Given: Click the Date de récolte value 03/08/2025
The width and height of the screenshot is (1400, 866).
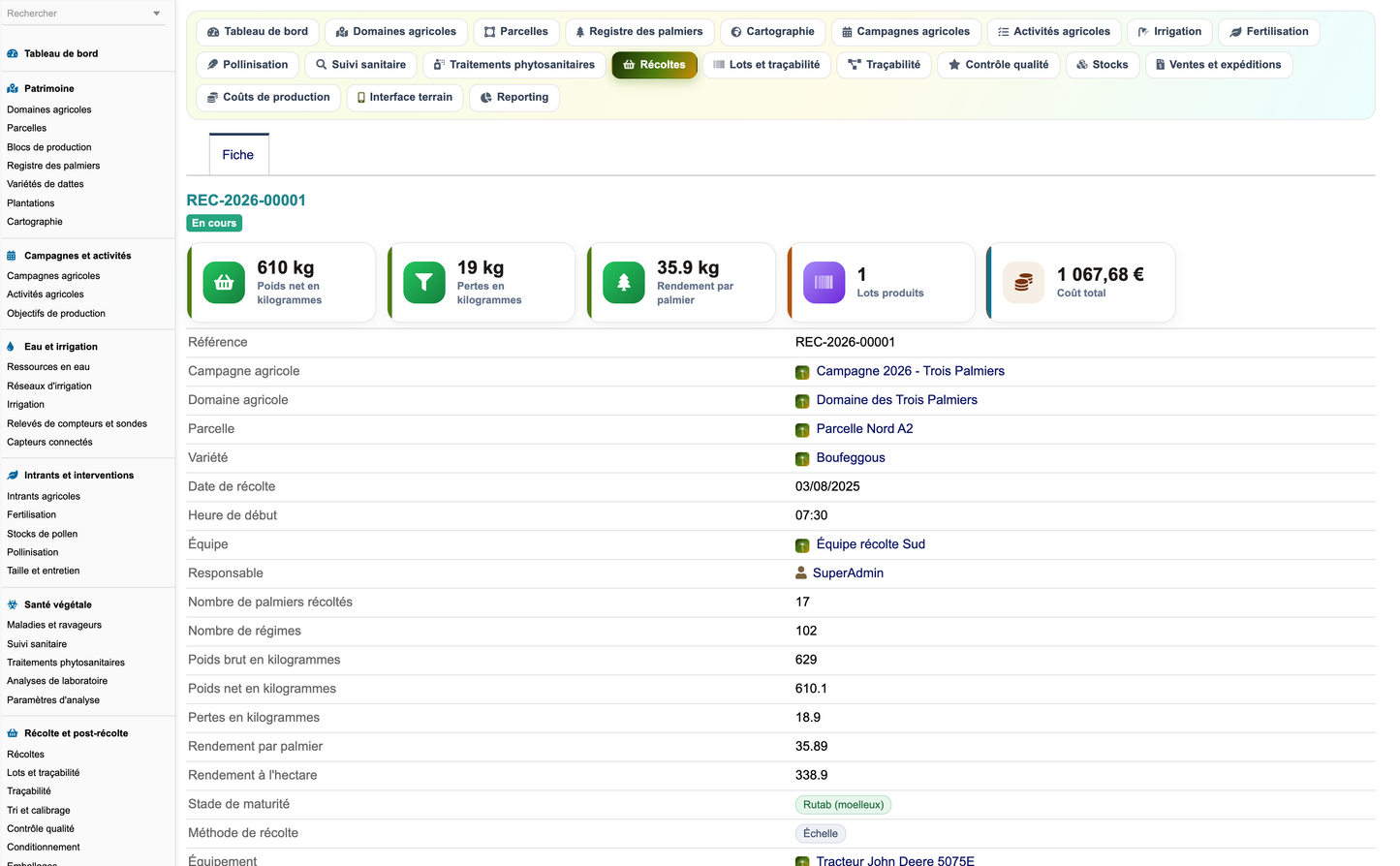Looking at the screenshot, I should pyautogui.click(x=827, y=487).
